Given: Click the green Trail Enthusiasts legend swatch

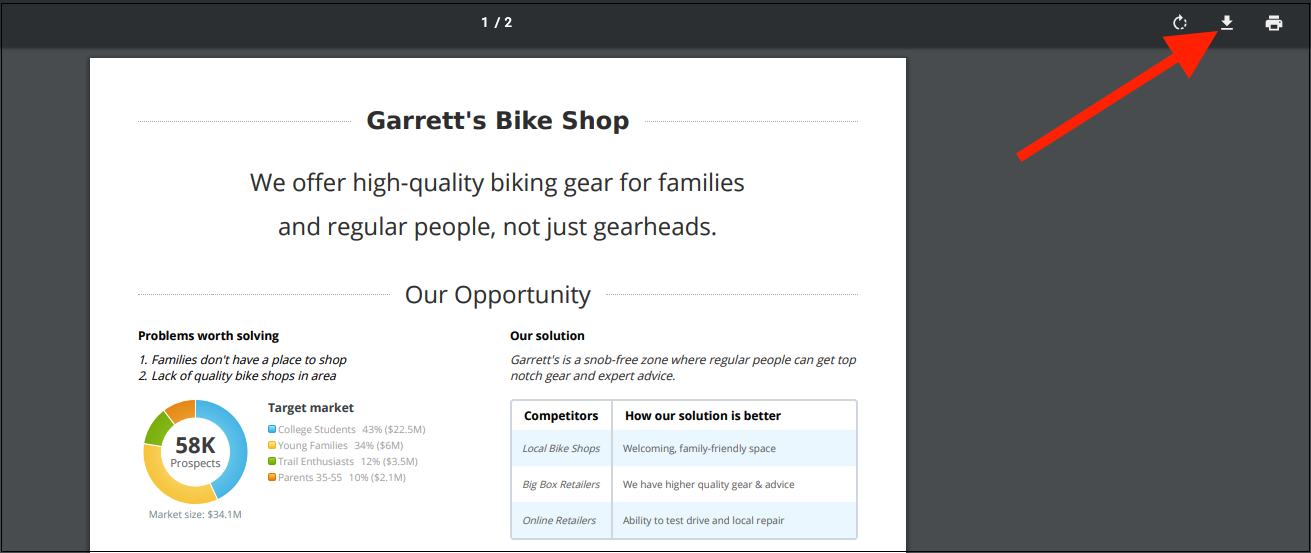Looking at the screenshot, I should pos(272,462).
